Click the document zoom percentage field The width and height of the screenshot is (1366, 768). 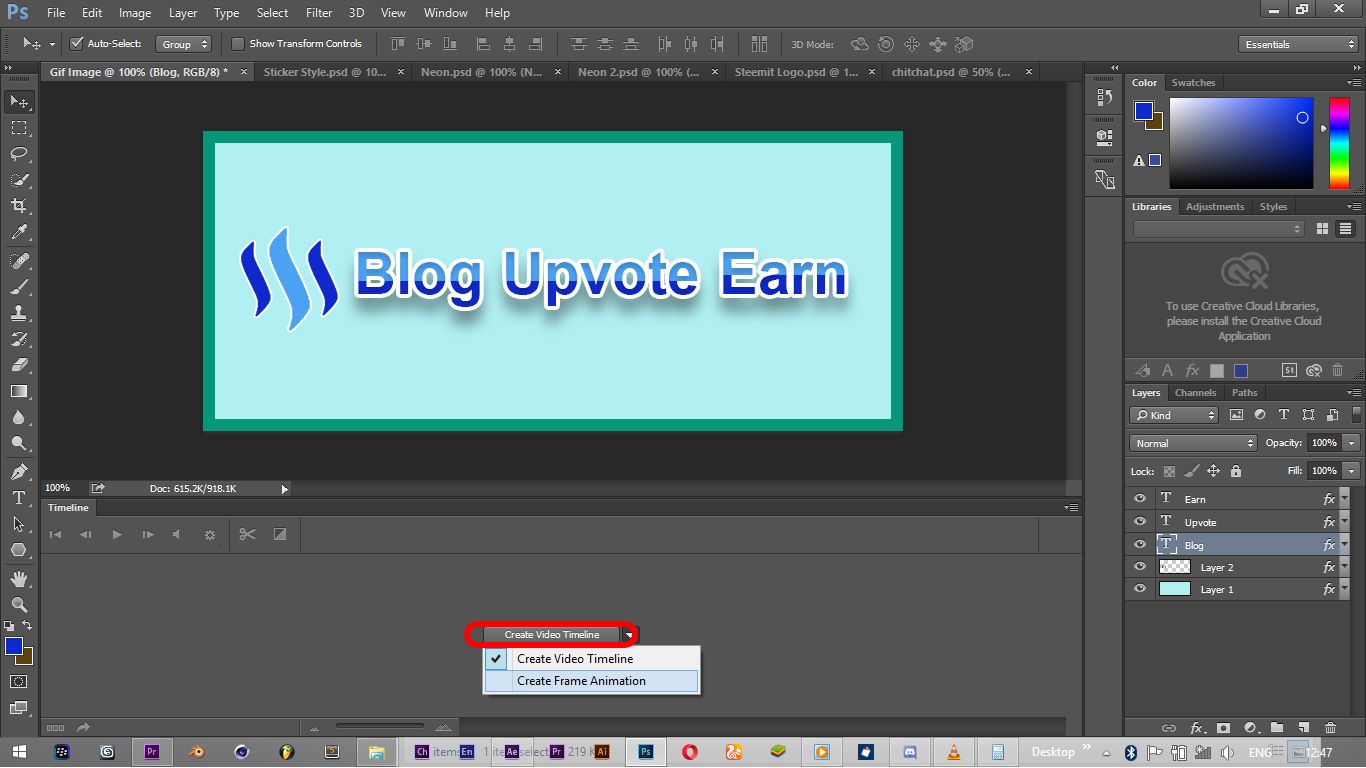point(58,488)
